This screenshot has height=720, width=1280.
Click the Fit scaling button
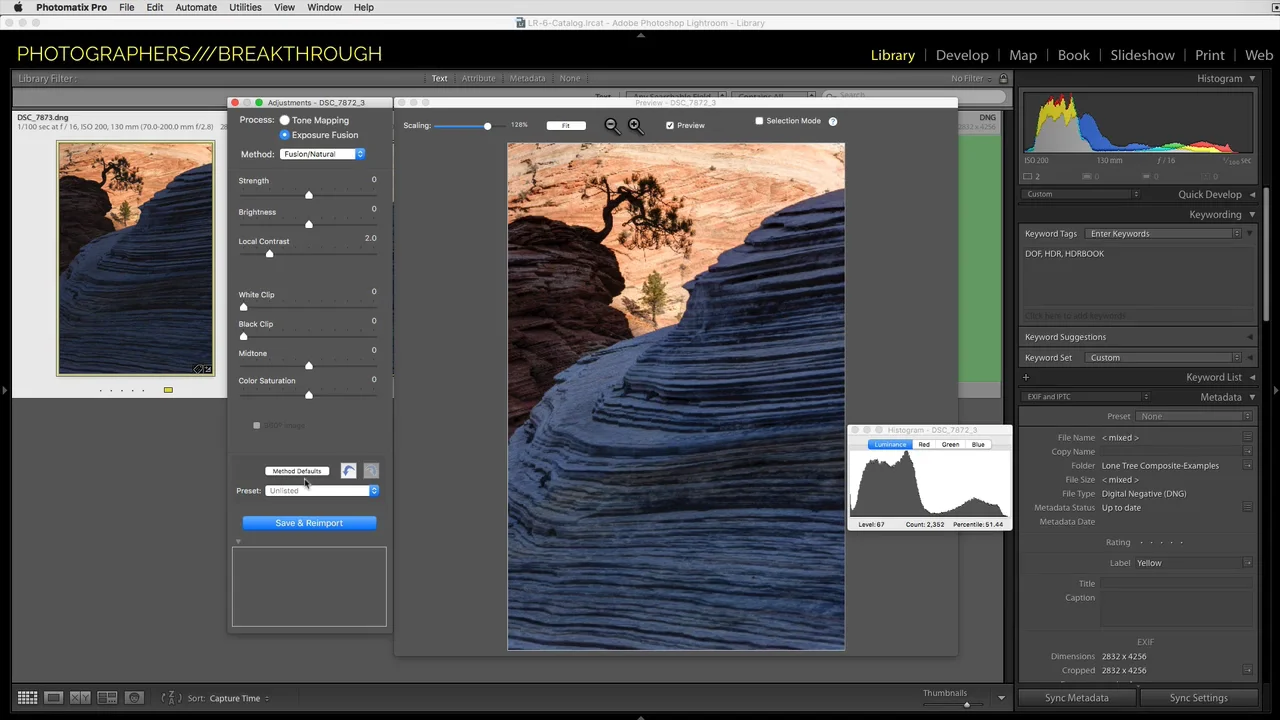566,126
